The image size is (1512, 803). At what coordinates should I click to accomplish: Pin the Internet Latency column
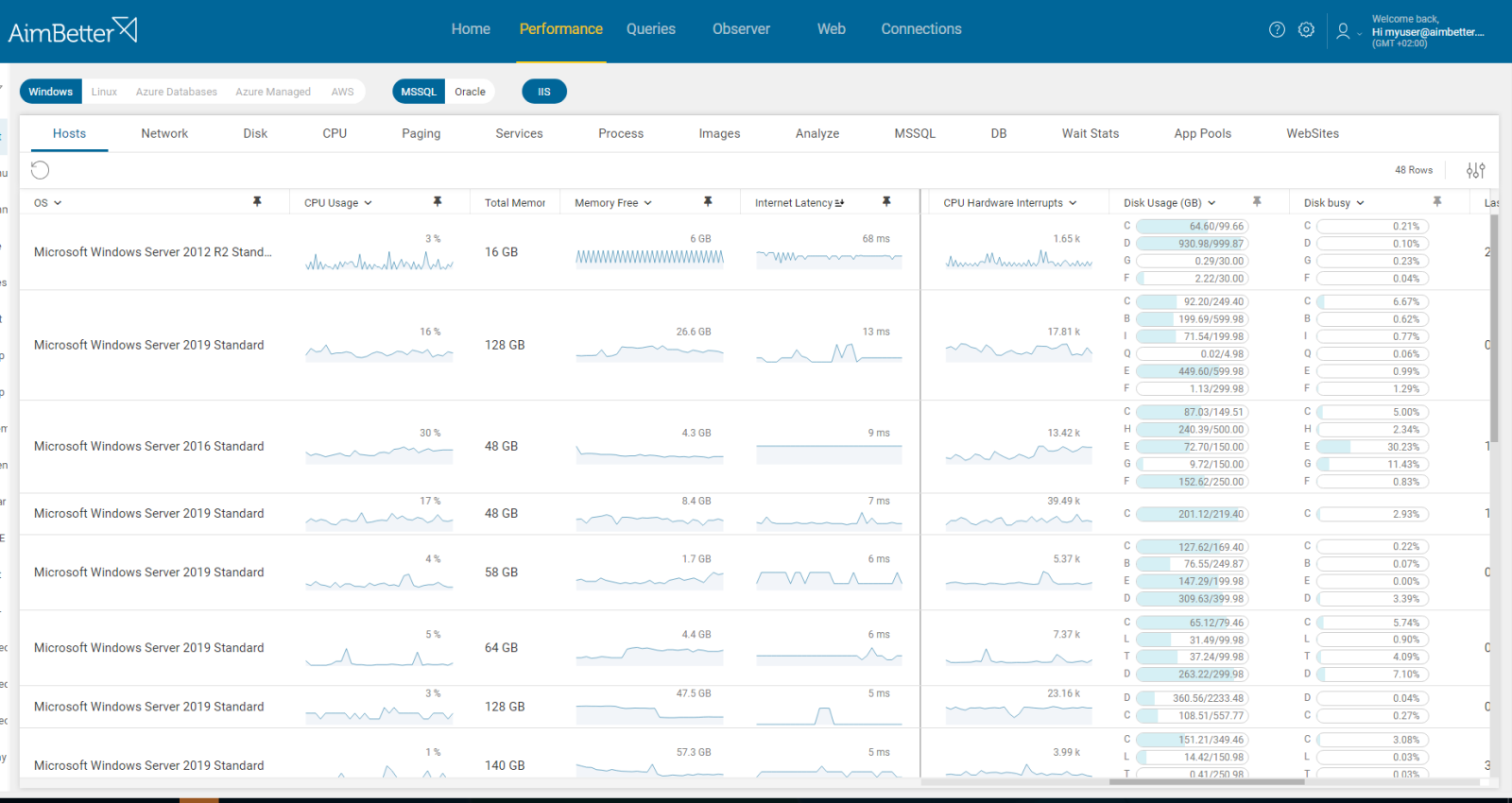pyautogui.click(x=886, y=201)
